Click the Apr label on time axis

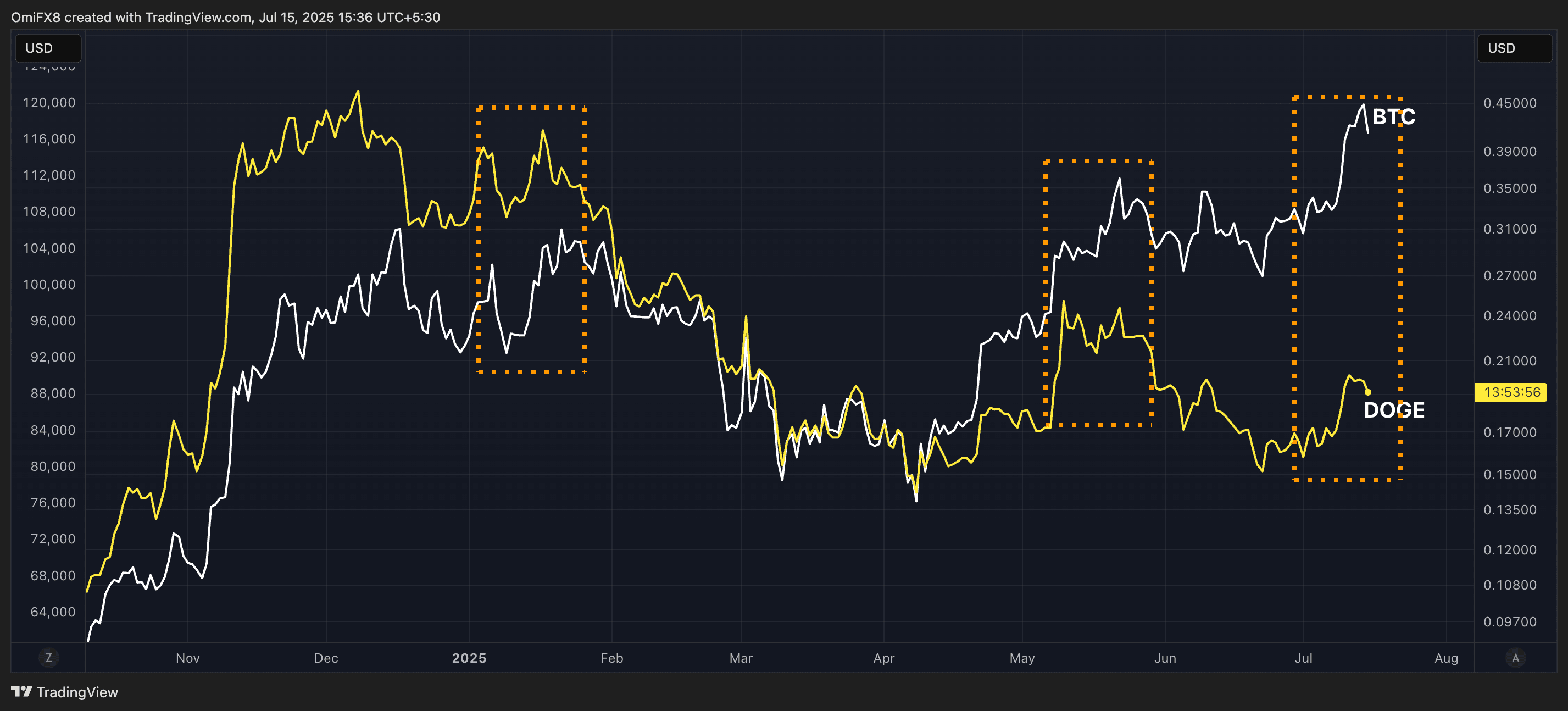[883, 658]
